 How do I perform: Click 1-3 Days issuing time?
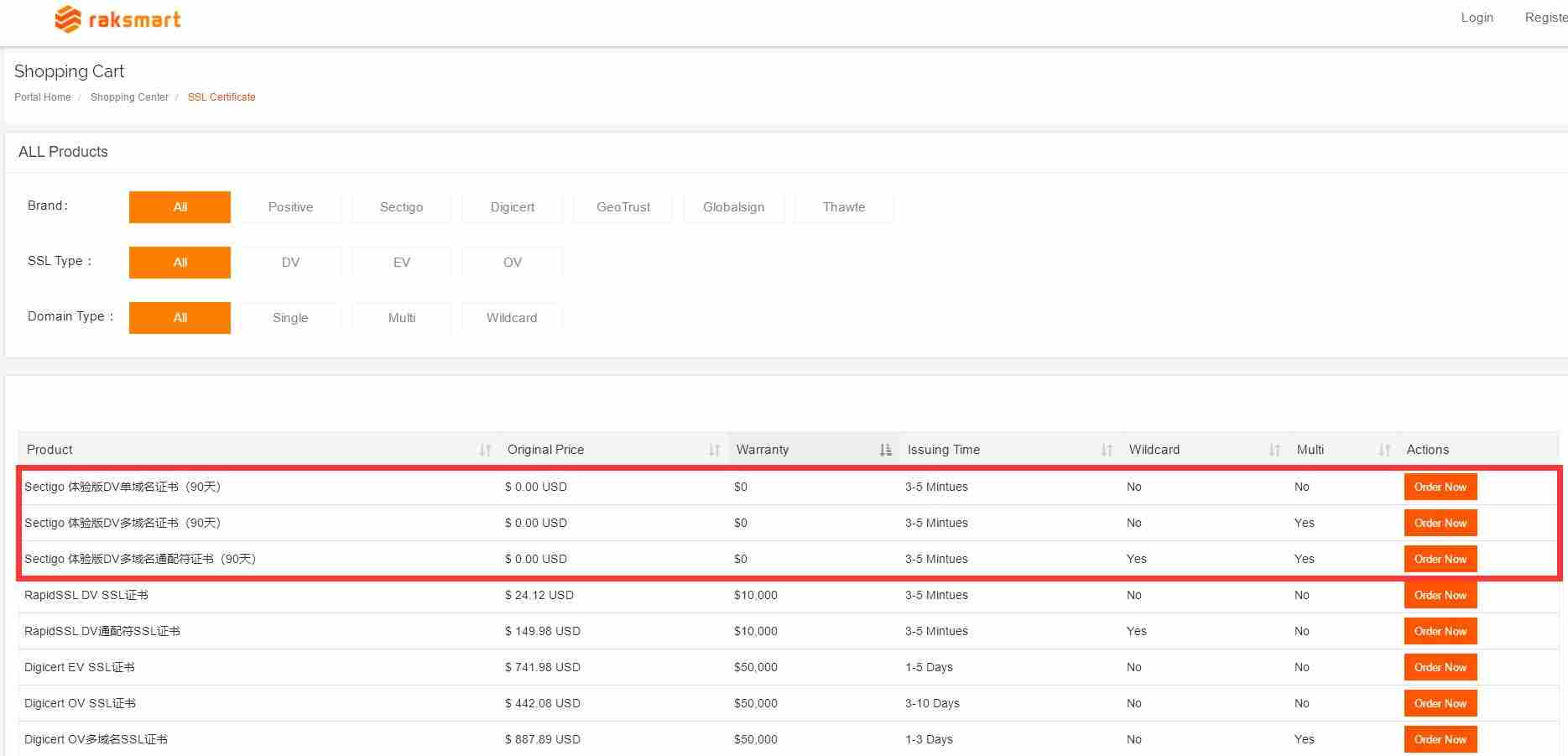[929, 739]
